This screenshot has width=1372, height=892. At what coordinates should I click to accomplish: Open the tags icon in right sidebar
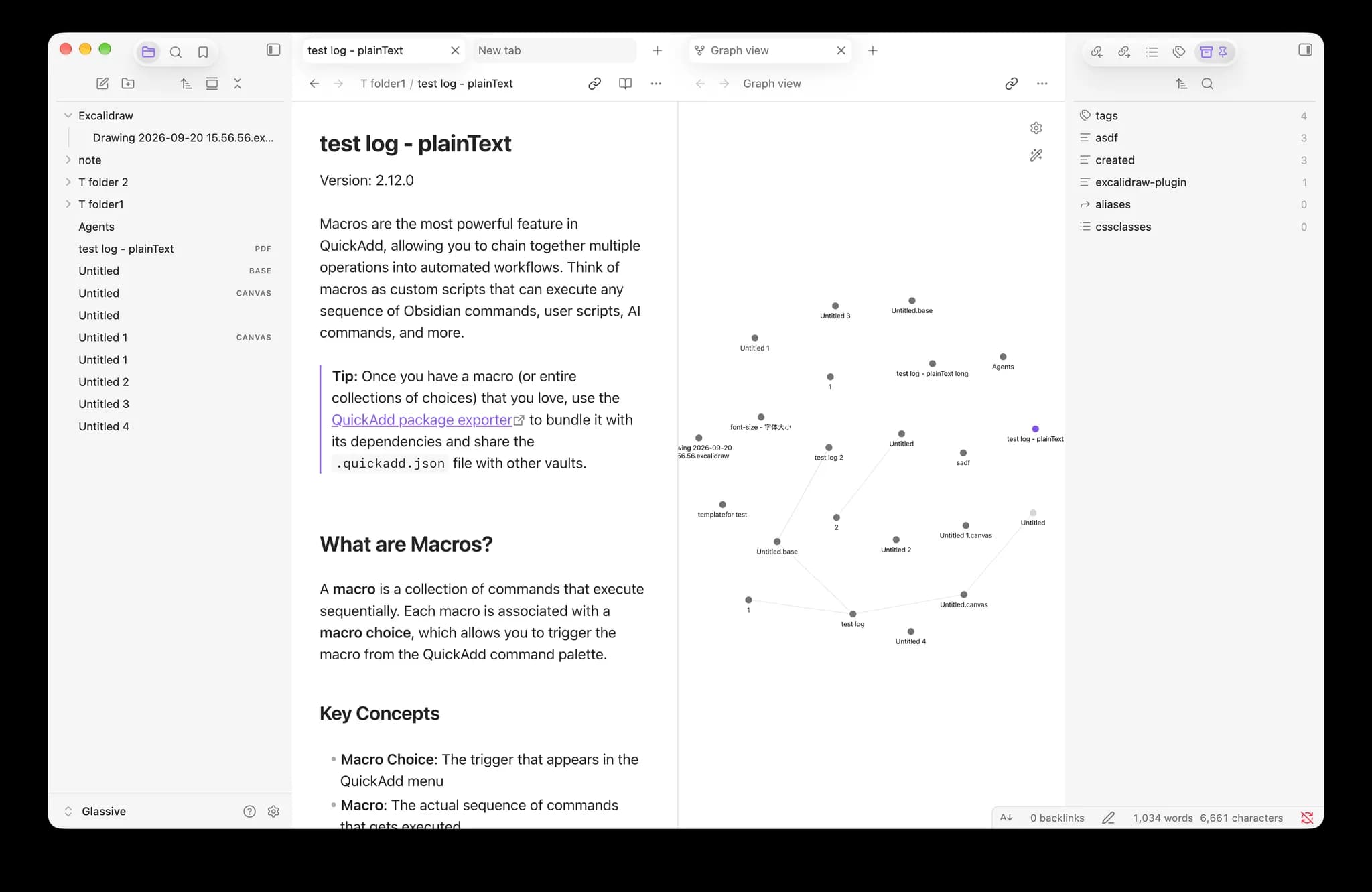[x=1179, y=52]
